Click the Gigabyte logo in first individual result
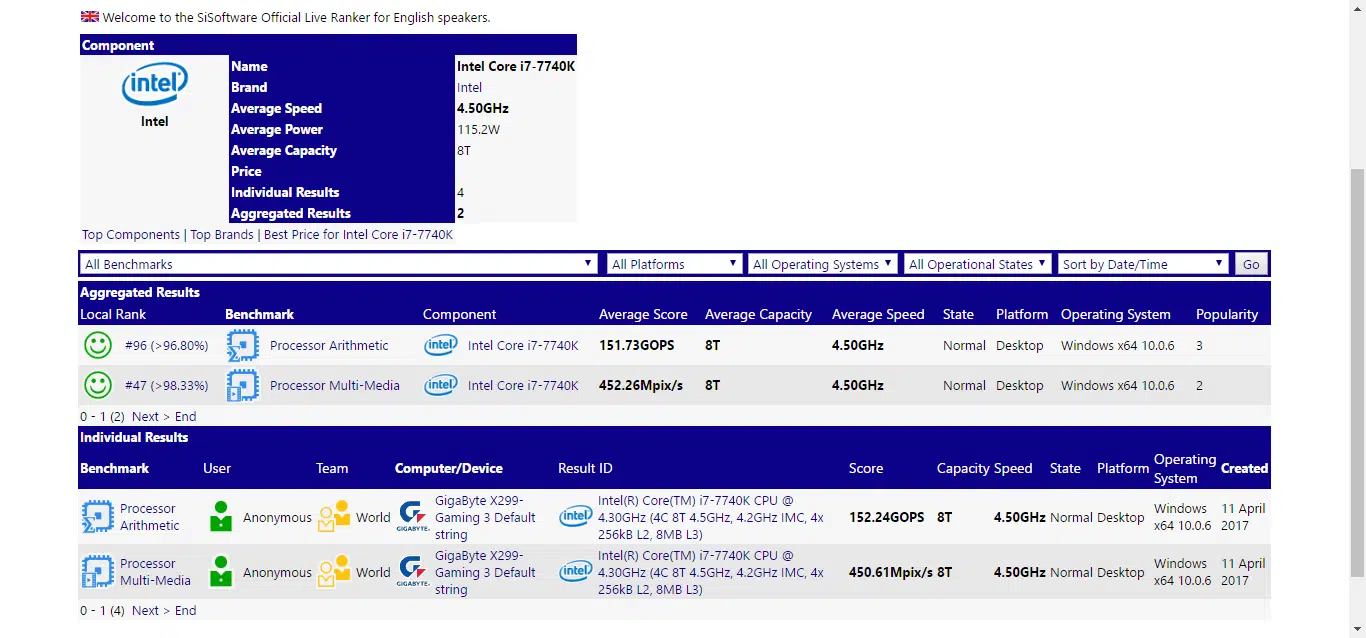The height and width of the screenshot is (638, 1366). (413, 517)
